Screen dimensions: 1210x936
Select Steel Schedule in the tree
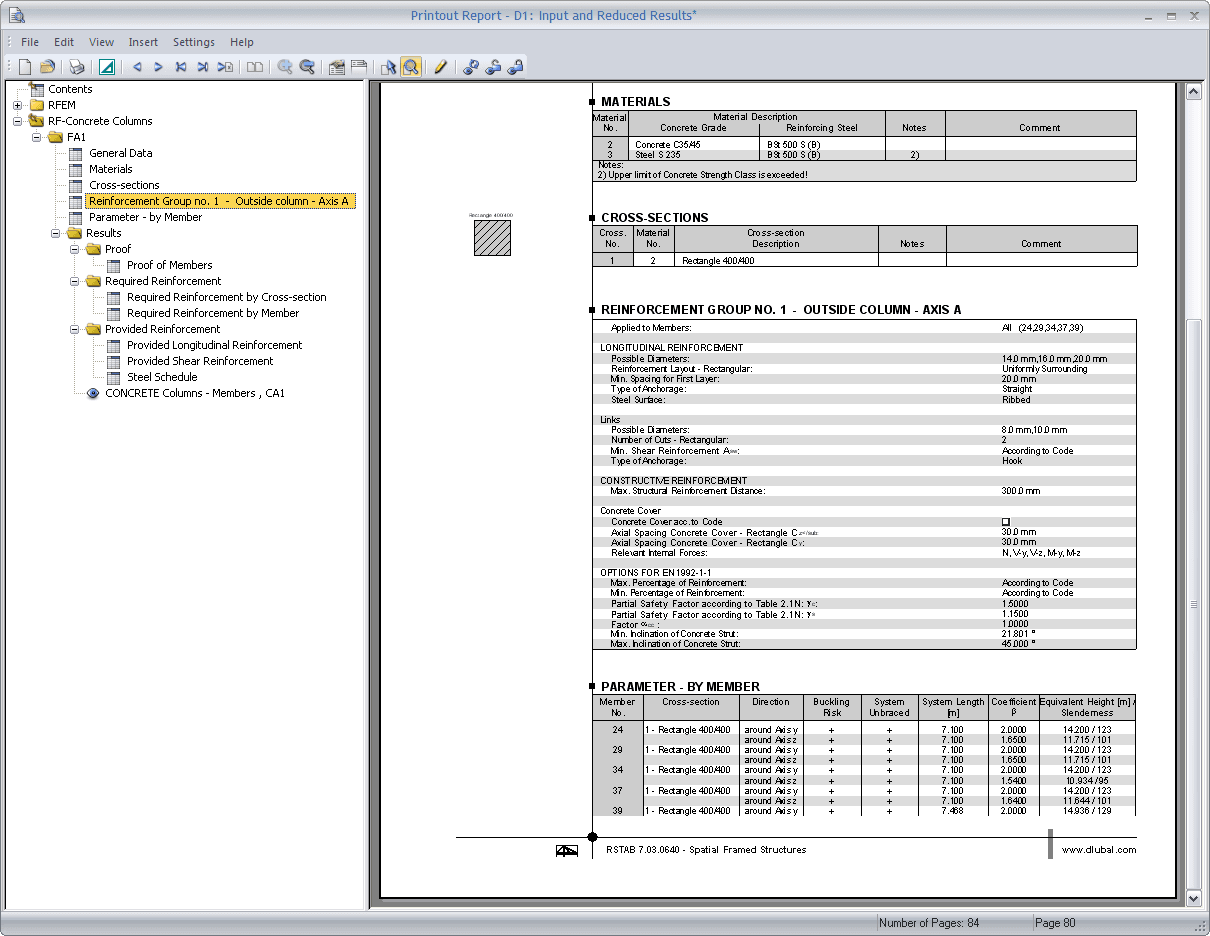pyautogui.click(x=162, y=377)
